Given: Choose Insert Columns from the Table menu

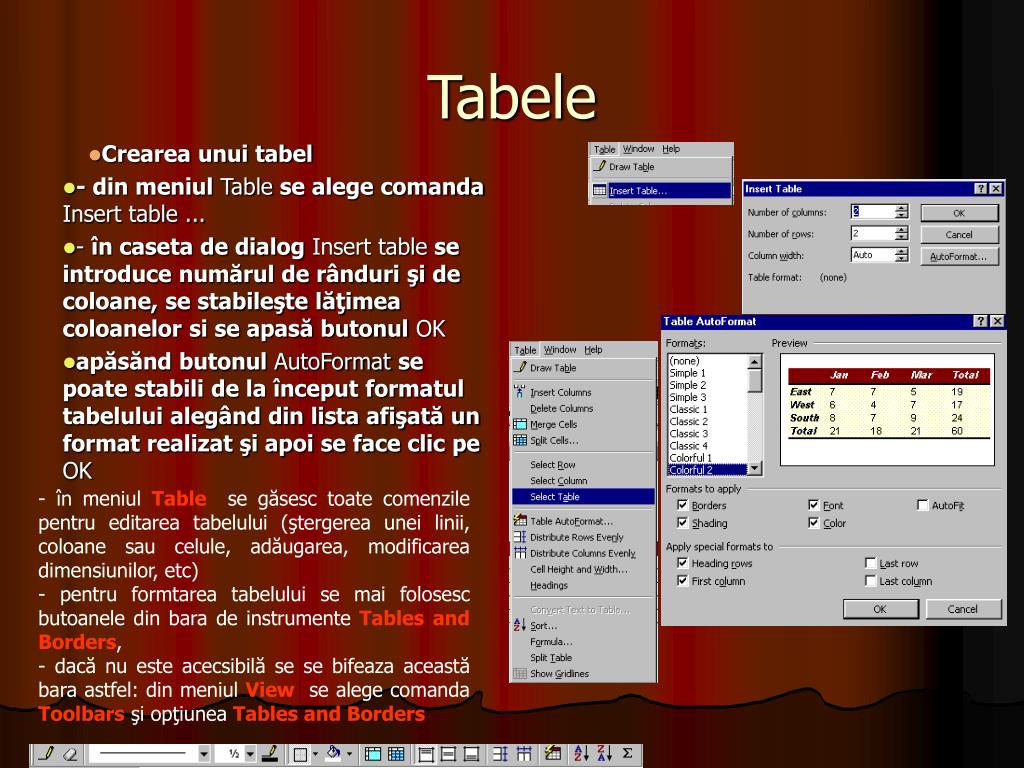Looking at the screenshot, I should (x=583, y=392).
